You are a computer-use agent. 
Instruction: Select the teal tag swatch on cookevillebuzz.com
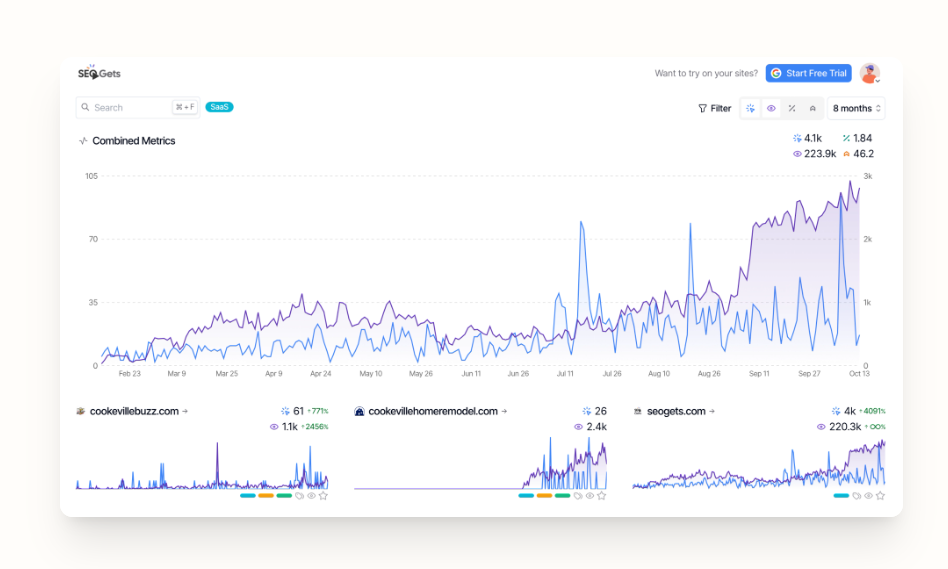[247, 496]
